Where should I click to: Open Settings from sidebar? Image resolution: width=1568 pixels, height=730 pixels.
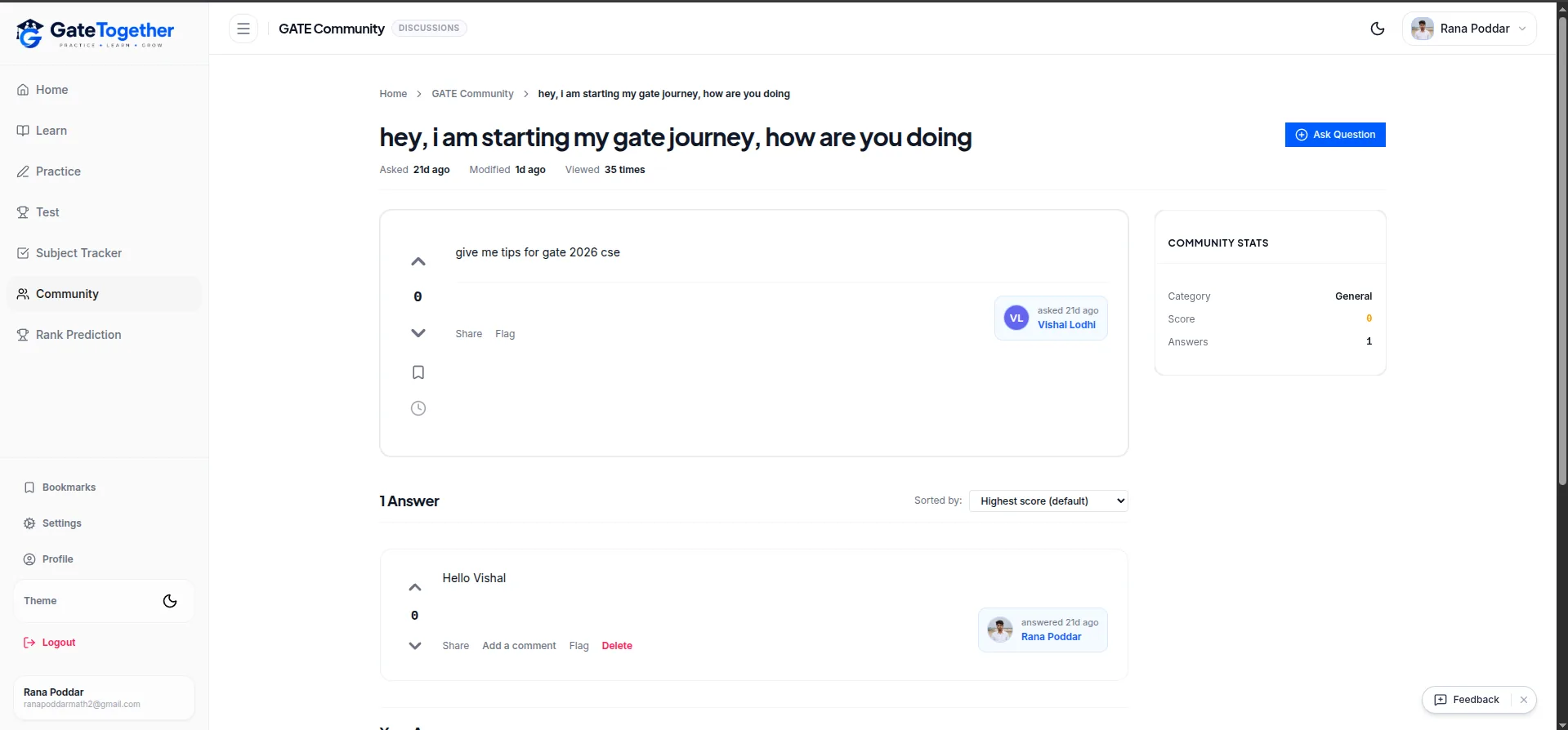(104, 523)
